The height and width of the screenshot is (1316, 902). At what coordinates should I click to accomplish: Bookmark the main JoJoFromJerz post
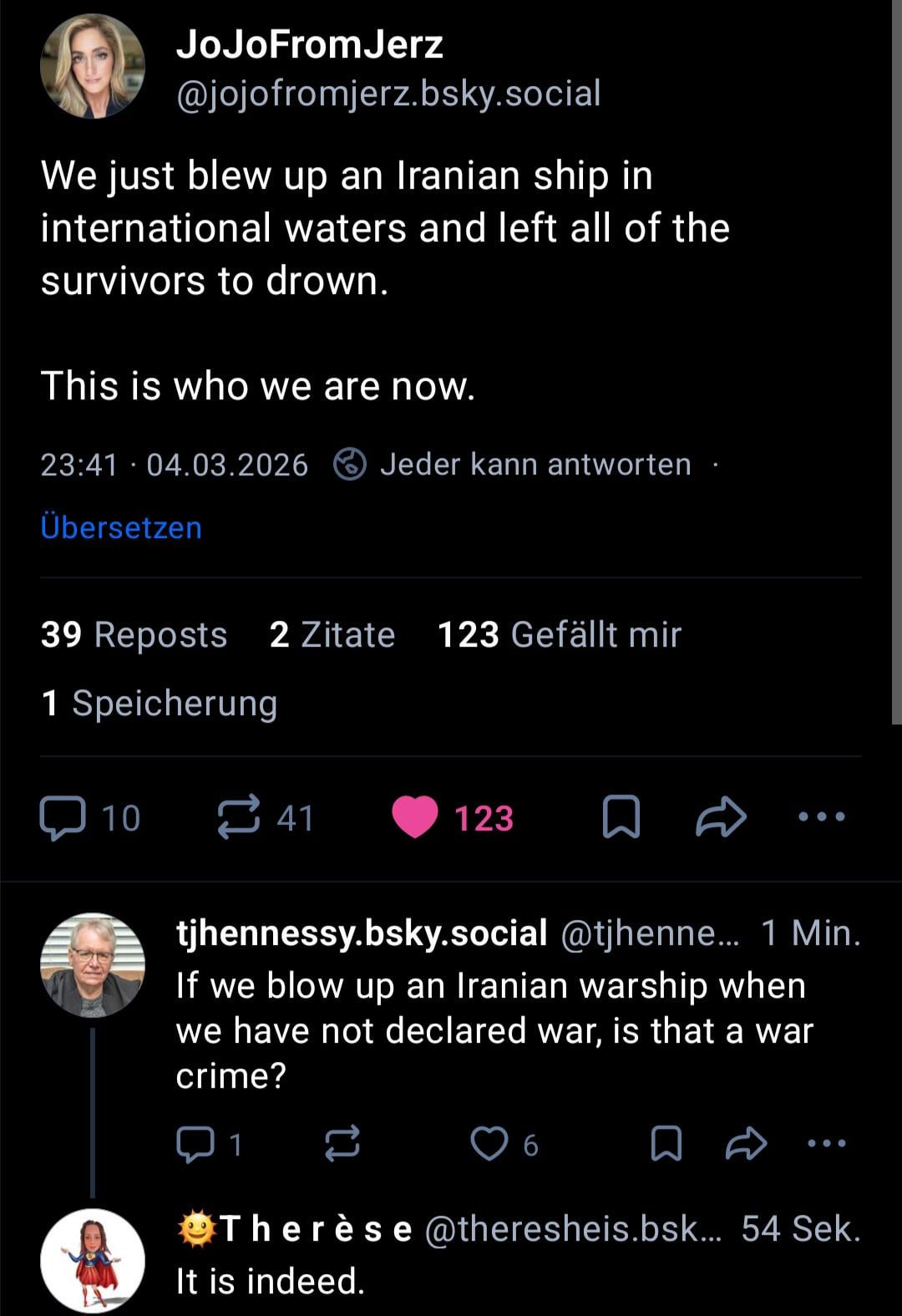(621, 817)
